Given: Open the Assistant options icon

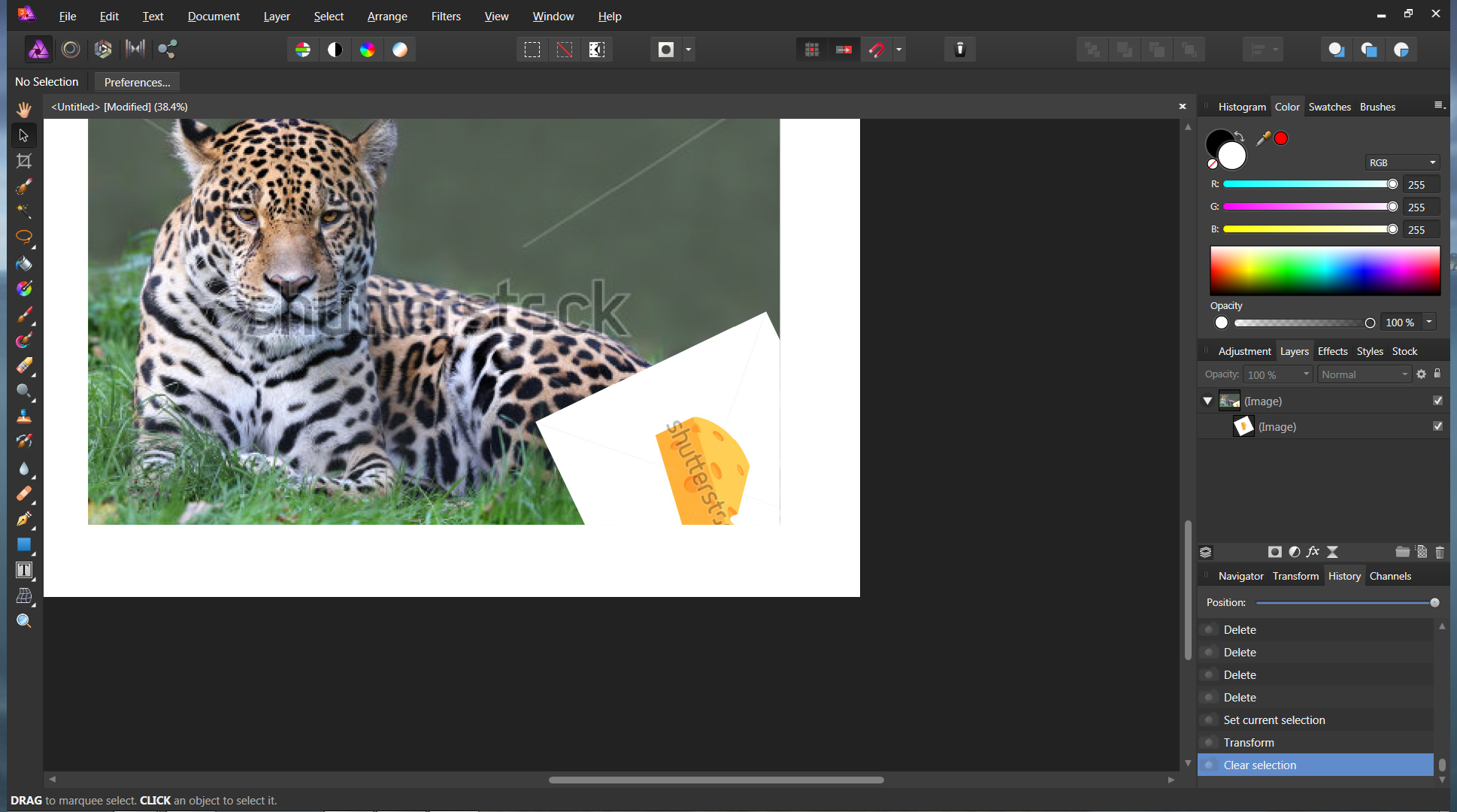Looking at the screenshot, I should (960, 50).
